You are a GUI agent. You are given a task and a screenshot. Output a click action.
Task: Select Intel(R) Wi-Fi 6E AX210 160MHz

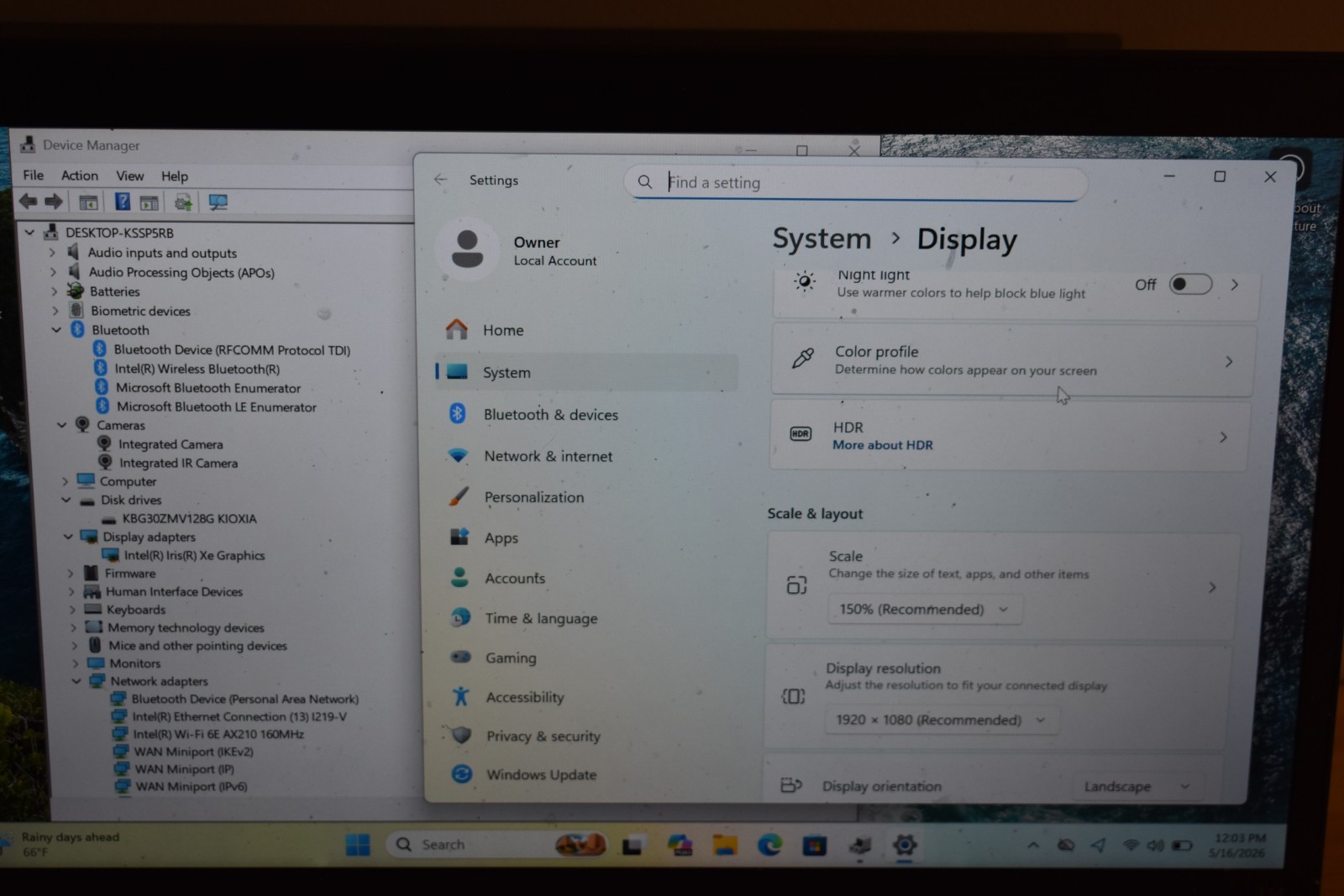(218, 734)
